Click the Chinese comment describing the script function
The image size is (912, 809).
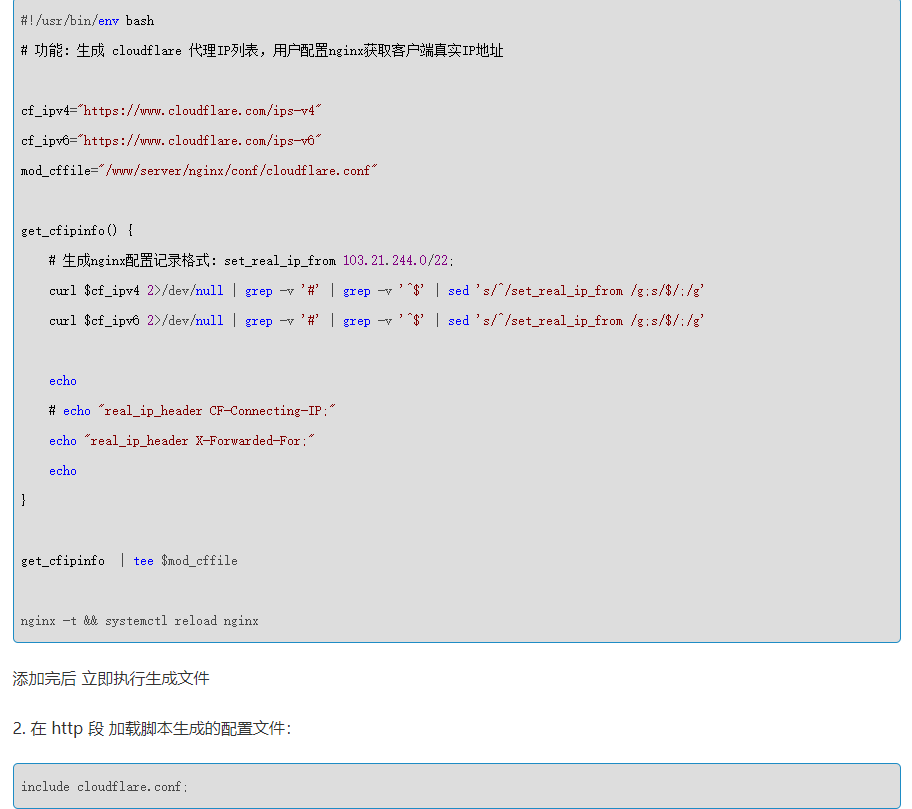pos(262,50)
